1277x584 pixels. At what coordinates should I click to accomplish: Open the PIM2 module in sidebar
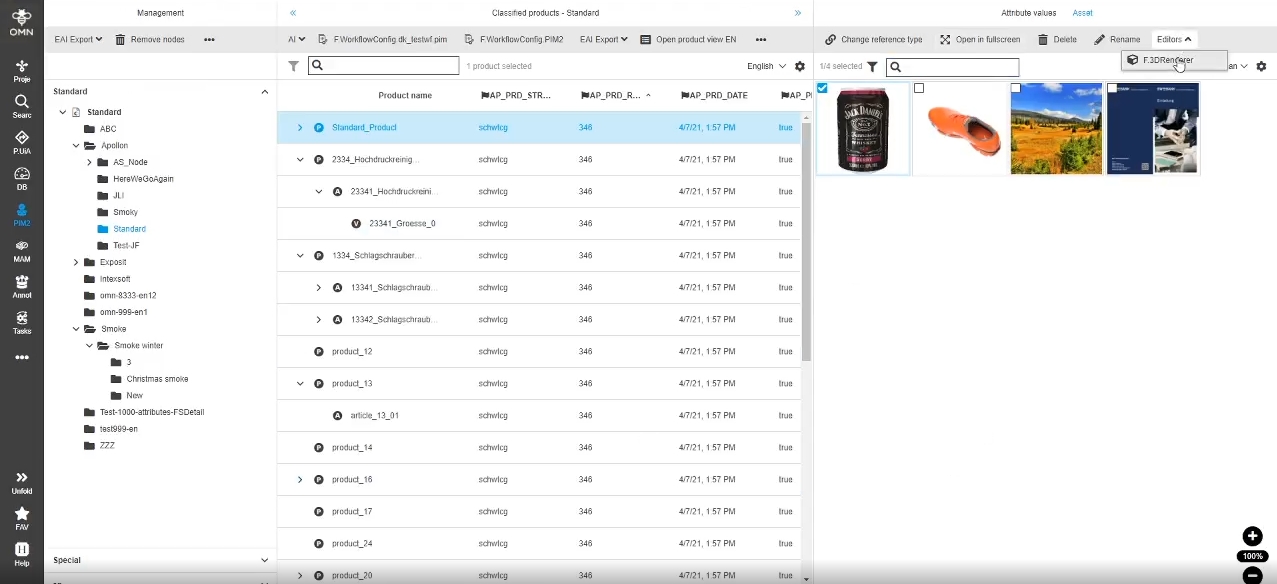click(21, 214)
